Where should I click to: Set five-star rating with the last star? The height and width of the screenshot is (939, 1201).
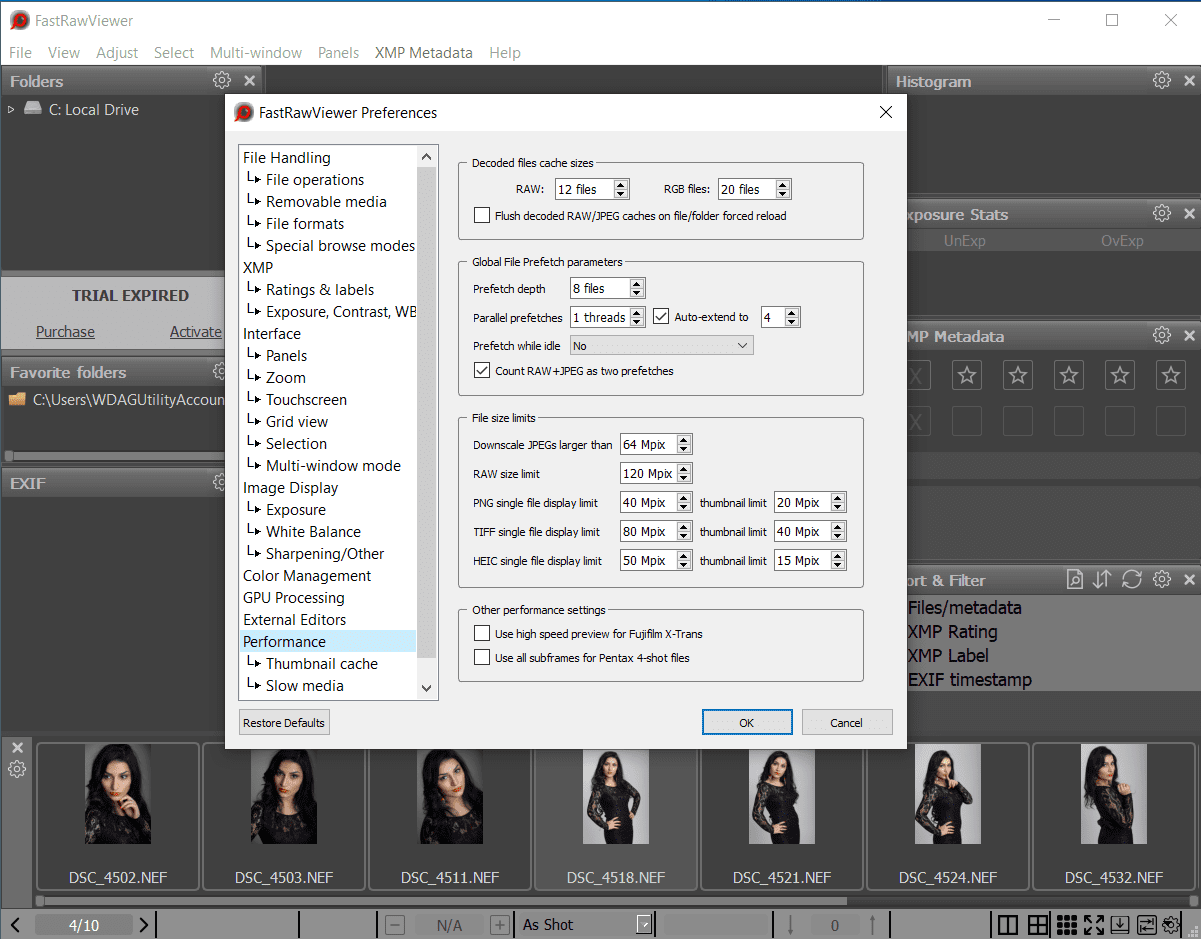pyautogui.click(x=1170, y=376)
